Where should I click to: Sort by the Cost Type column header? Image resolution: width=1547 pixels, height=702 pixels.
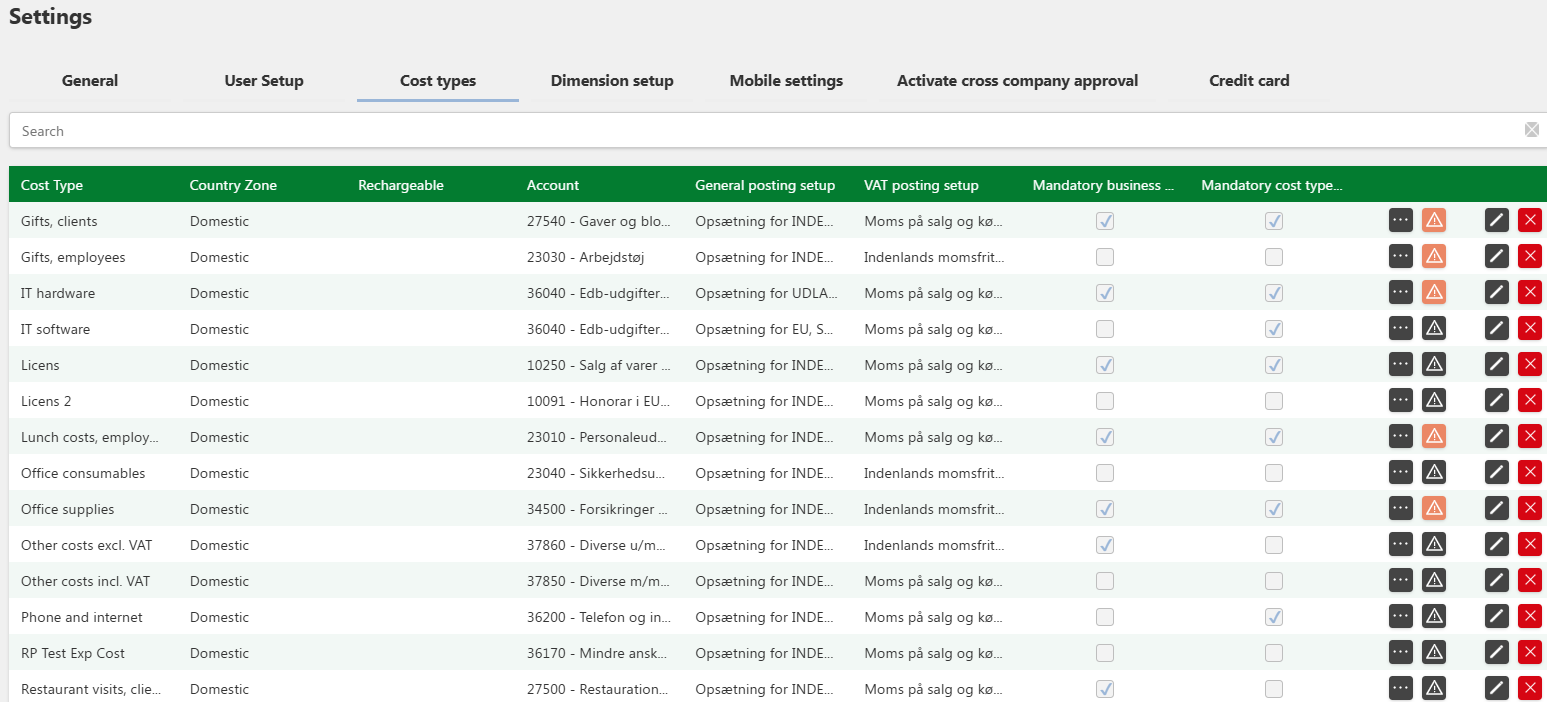[52, 185]
